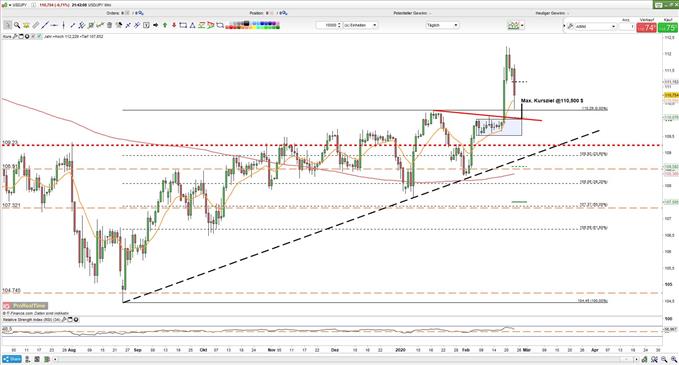The width and height of the screenshot is (679, 365).
Task: Pick a blue color swatch from palette
Action: 262,23
